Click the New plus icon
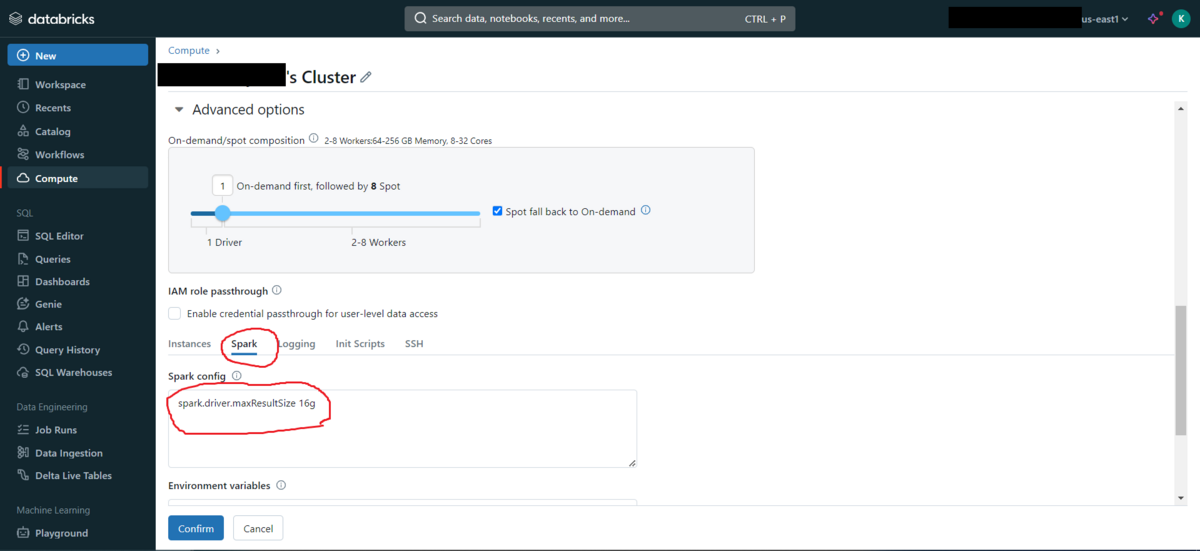The height and width of the screenshot is (551, 1200). click(23, 55)
